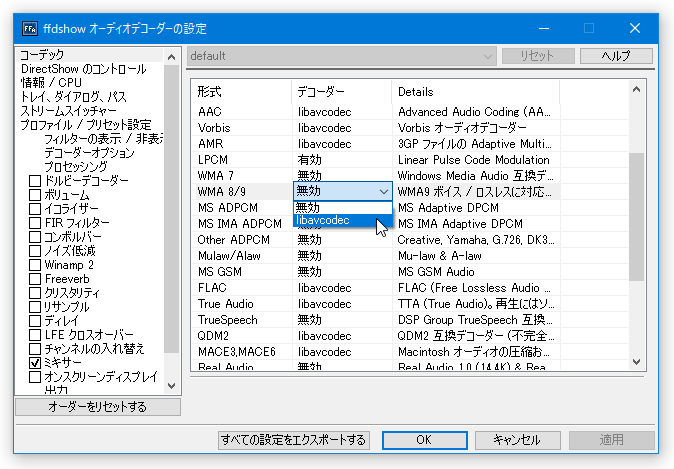Click the codec list scrollbar thumb
The image size is (674, 469).
point(637,217)
